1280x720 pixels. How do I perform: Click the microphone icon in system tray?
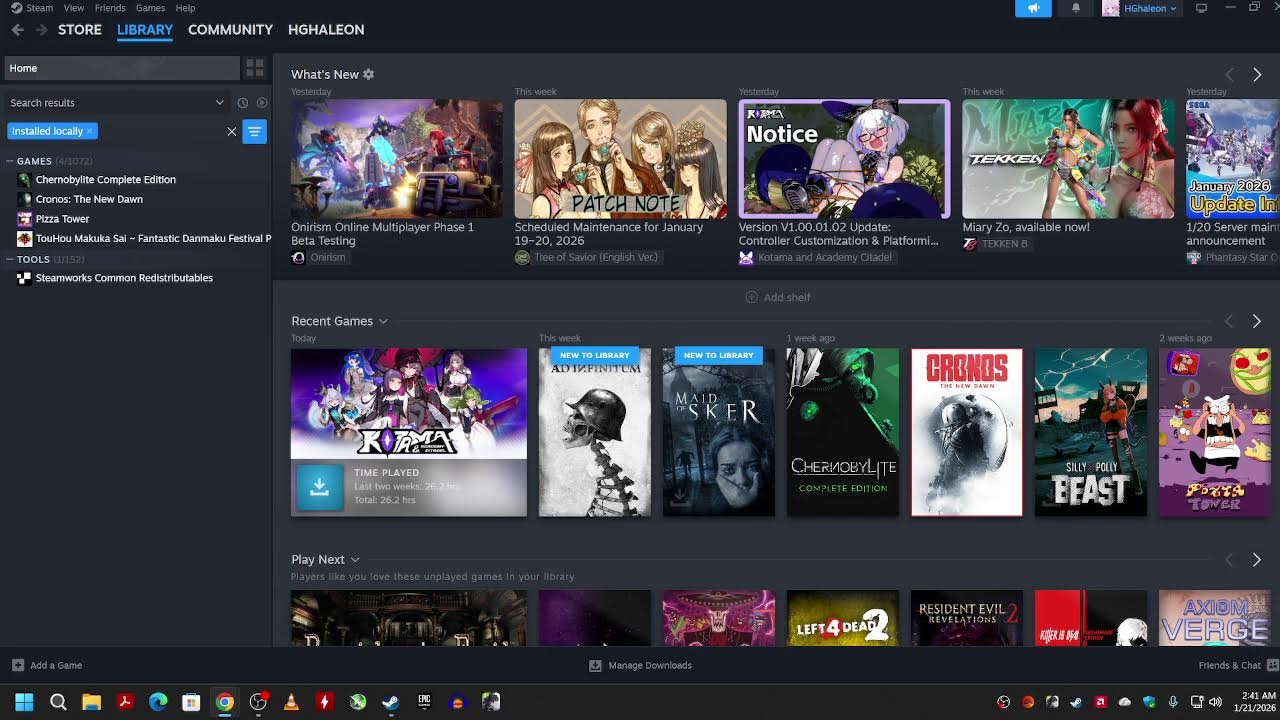pos(1173,702)
